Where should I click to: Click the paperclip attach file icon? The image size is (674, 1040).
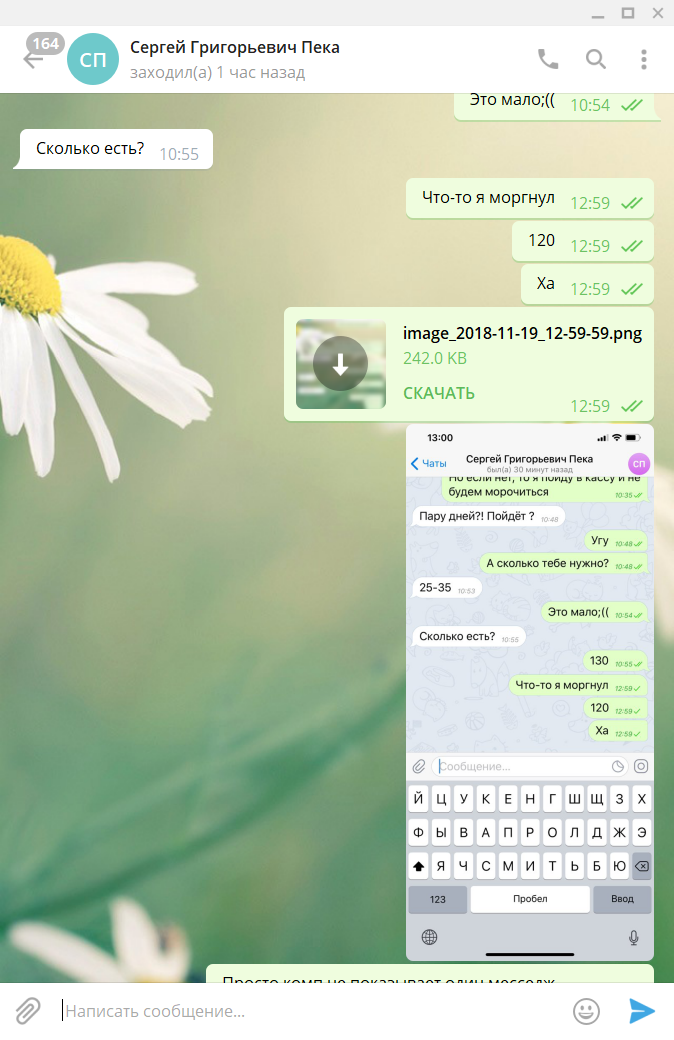click(28, 1011)
